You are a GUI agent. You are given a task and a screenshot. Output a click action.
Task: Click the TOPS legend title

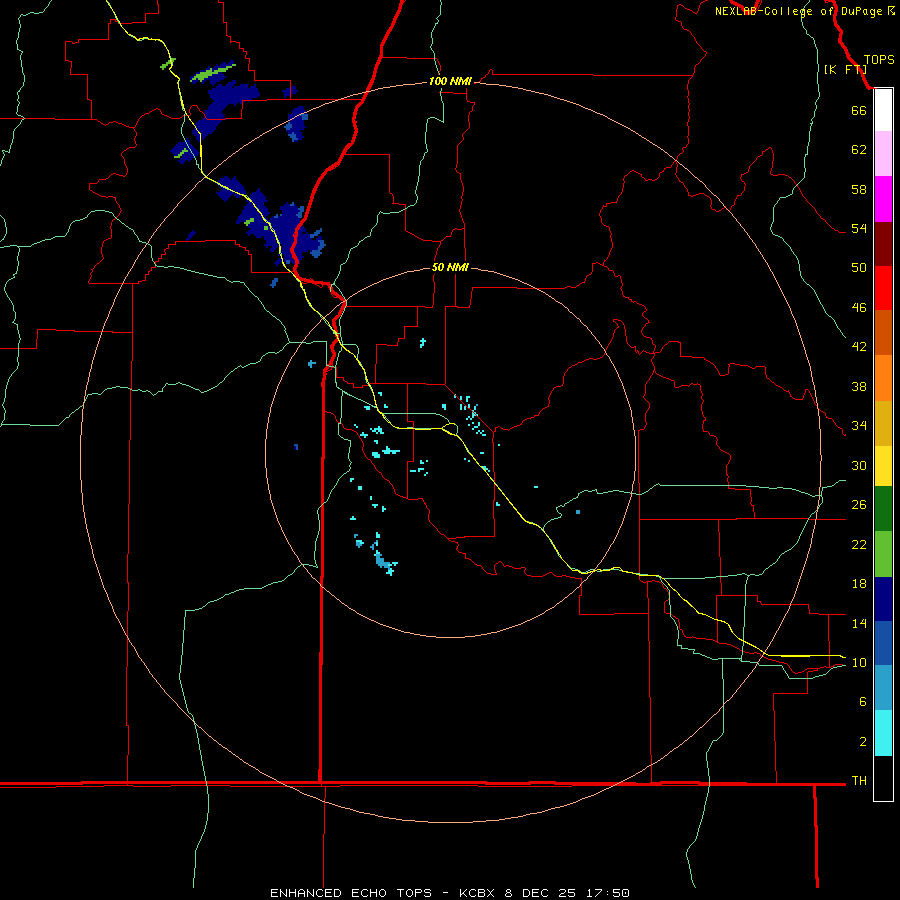[x=879, y=59]
